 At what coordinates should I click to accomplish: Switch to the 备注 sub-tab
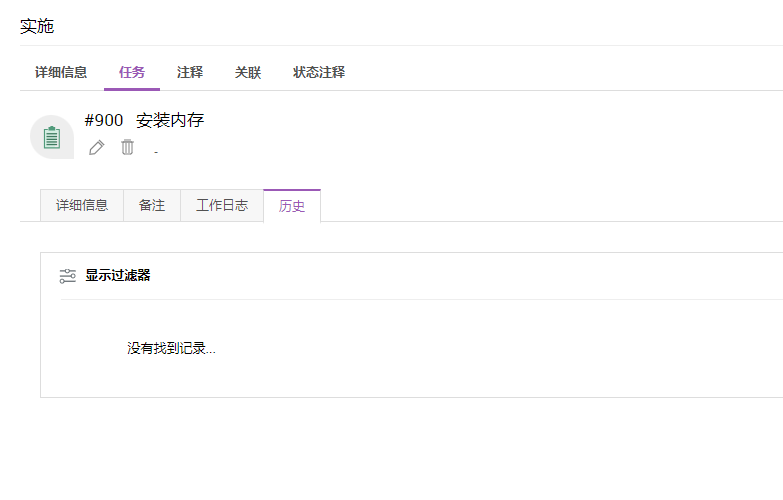point(152,206)
